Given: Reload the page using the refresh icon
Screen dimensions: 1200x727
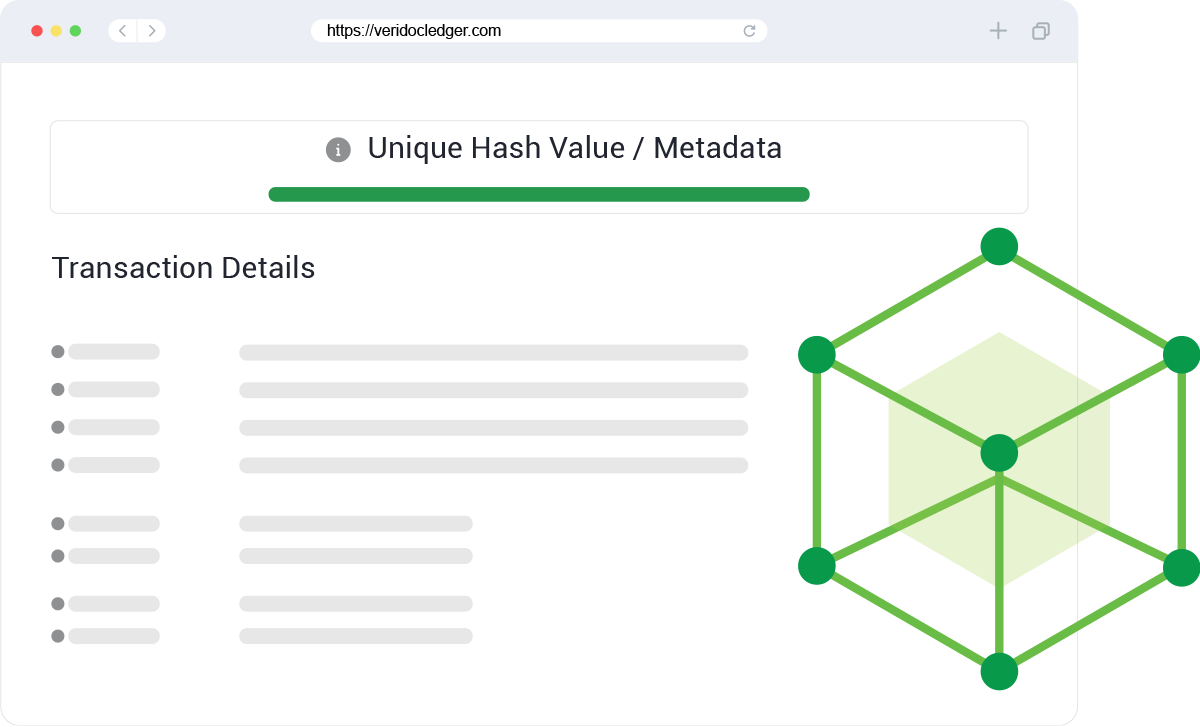Looking at the screenshot, I should coord(749,31).
